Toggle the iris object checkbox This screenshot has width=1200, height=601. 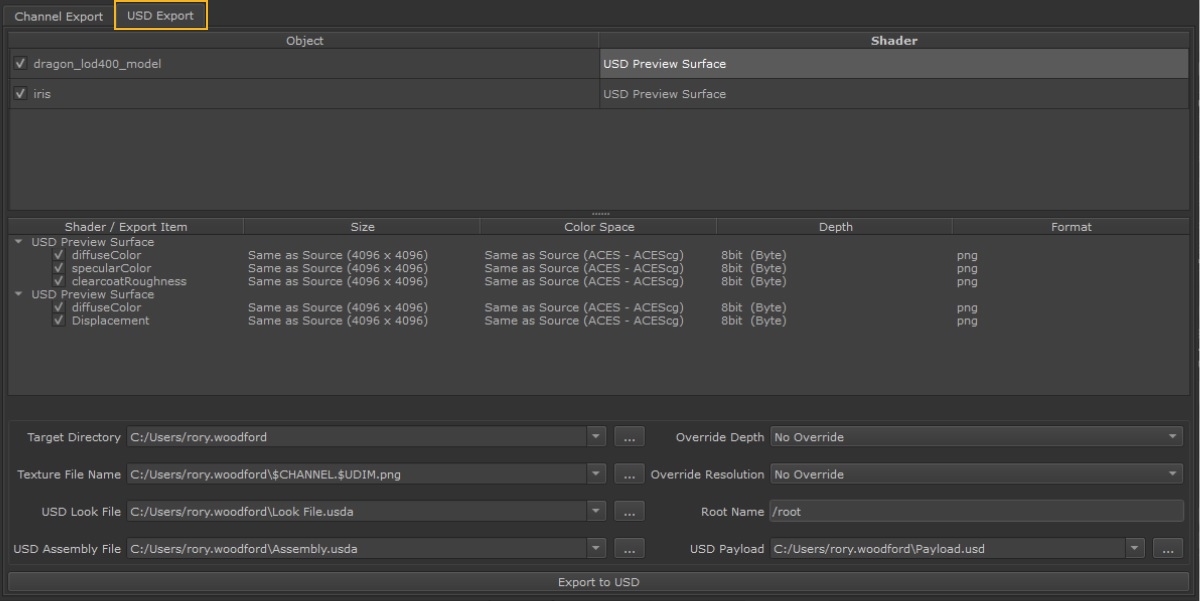tap(20, 94)
